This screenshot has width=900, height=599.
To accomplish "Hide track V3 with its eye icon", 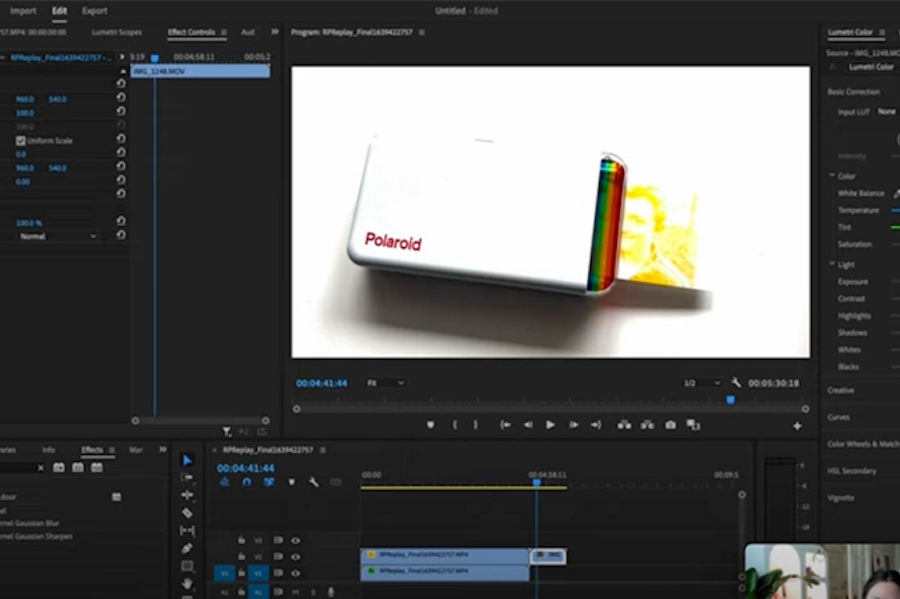I will point(296,540).
